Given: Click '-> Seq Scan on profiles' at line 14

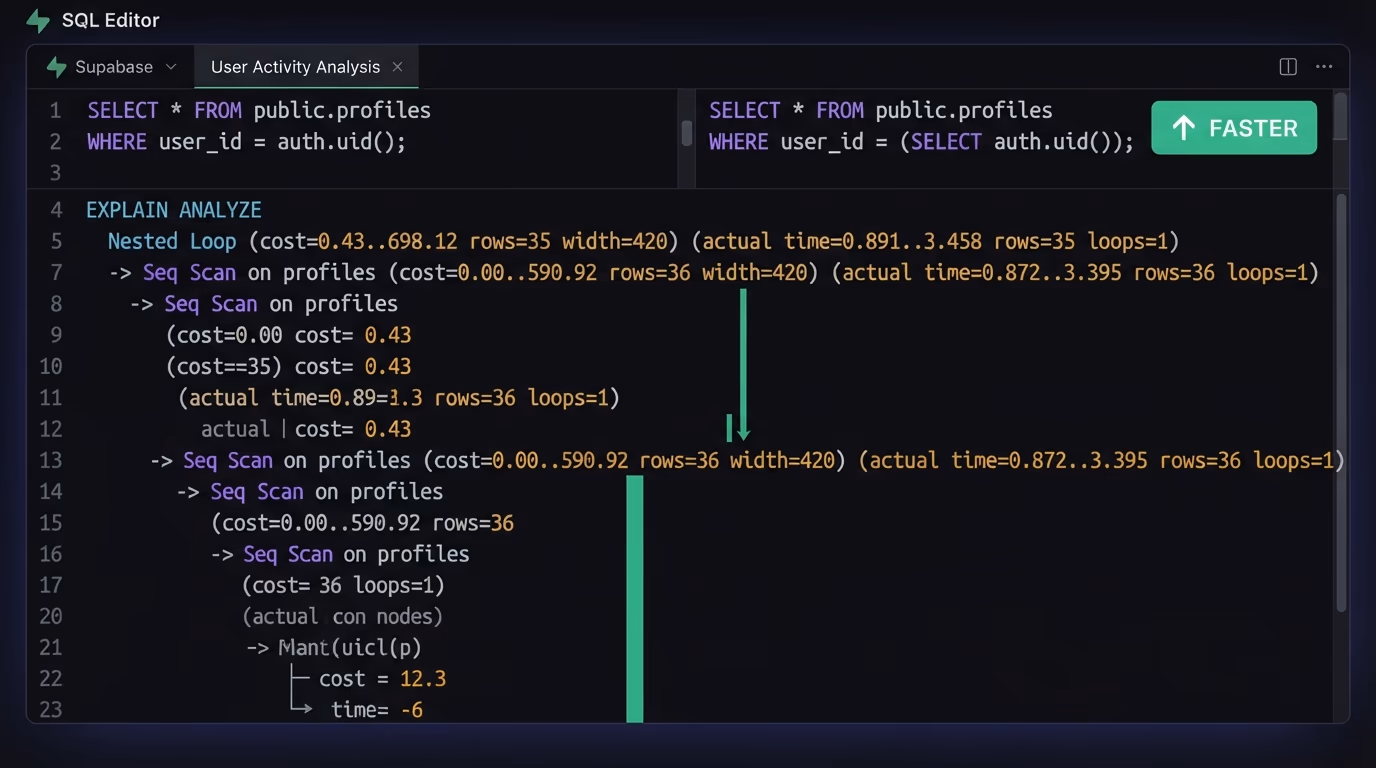Looking at the screenshot, I should 310,491.
